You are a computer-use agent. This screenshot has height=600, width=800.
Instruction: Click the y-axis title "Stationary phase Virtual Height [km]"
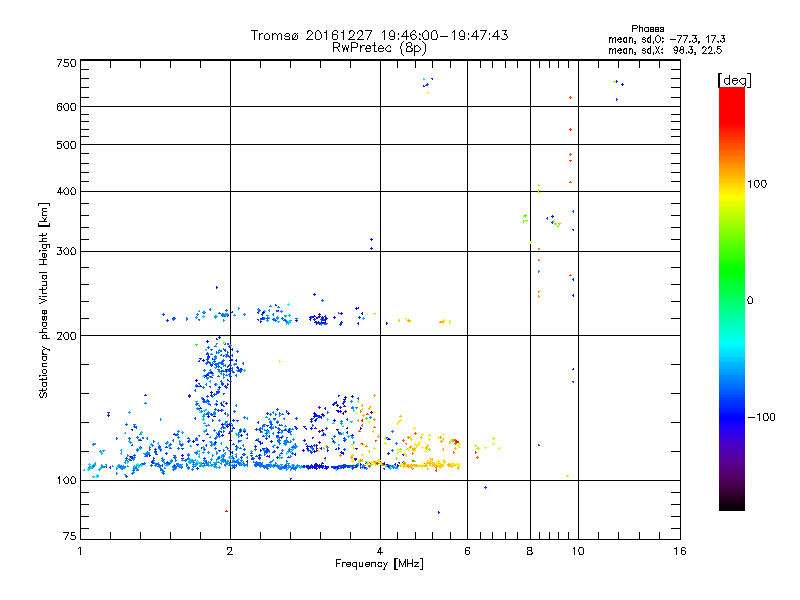tap(43, 301)
